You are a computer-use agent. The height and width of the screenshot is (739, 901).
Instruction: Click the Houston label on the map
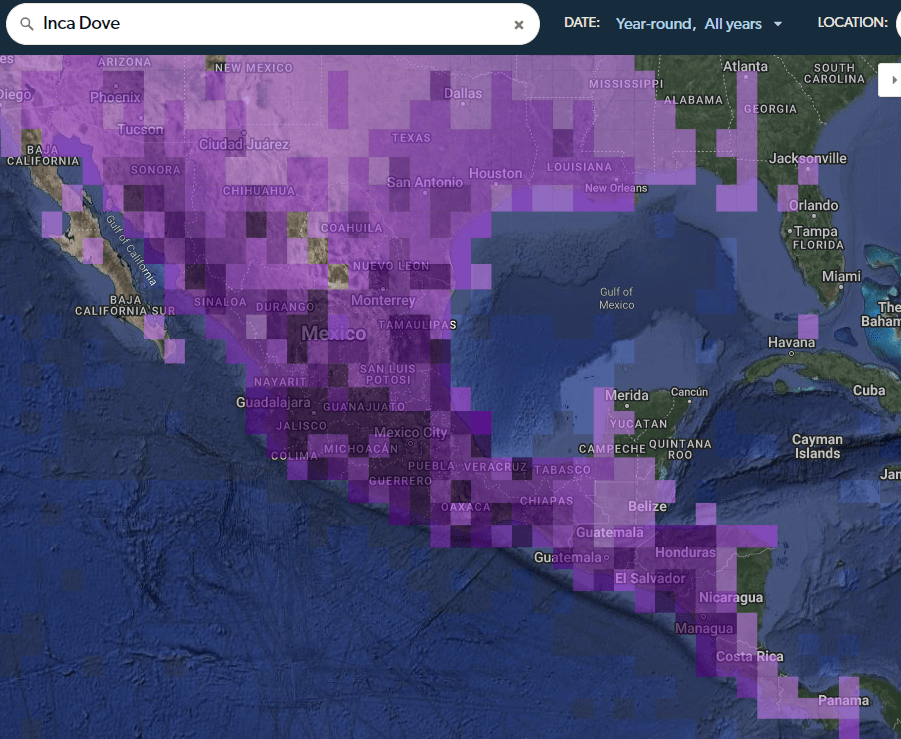pyautogui.click(x=496, y=174)
